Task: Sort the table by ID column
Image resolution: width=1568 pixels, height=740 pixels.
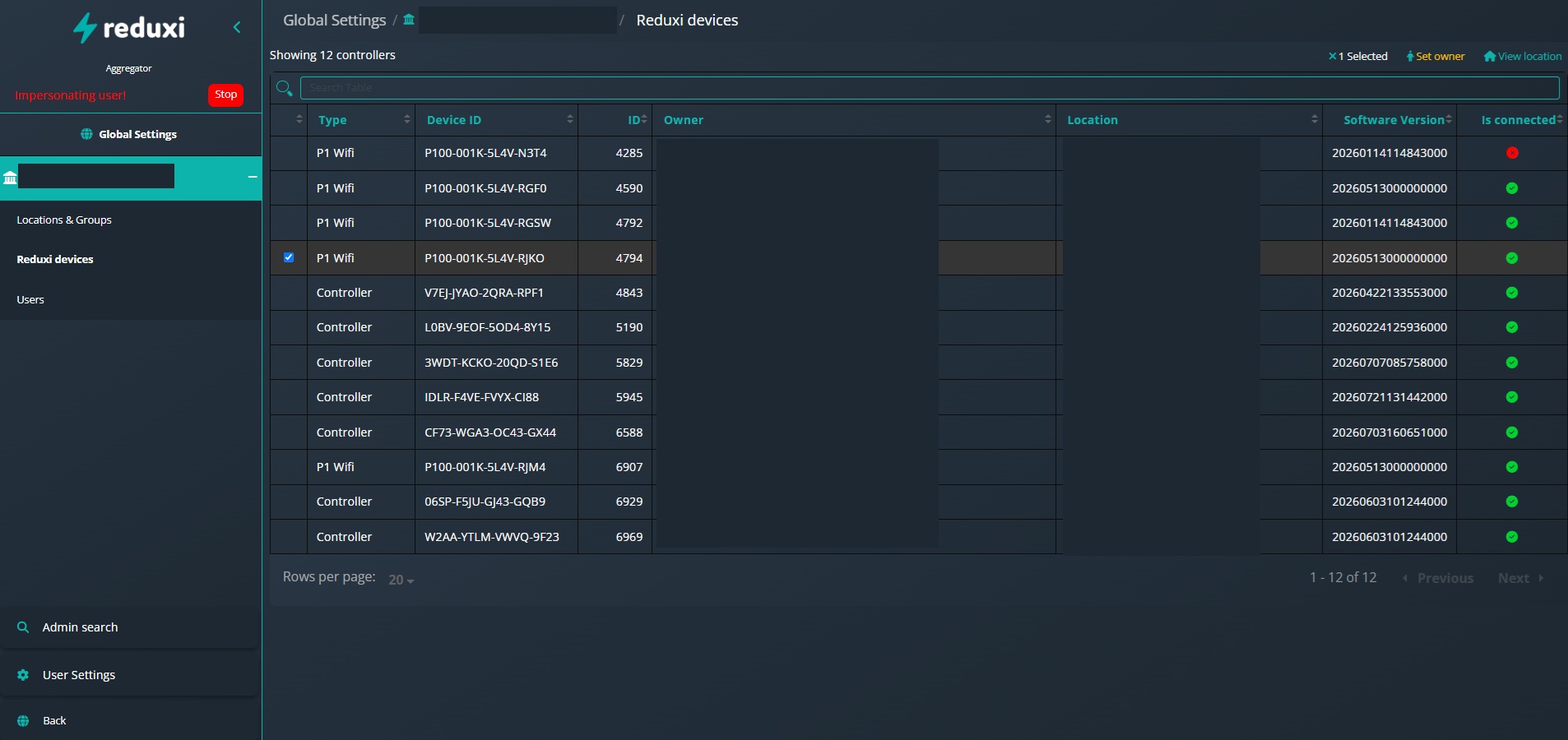Action: (x=615, y=120)
